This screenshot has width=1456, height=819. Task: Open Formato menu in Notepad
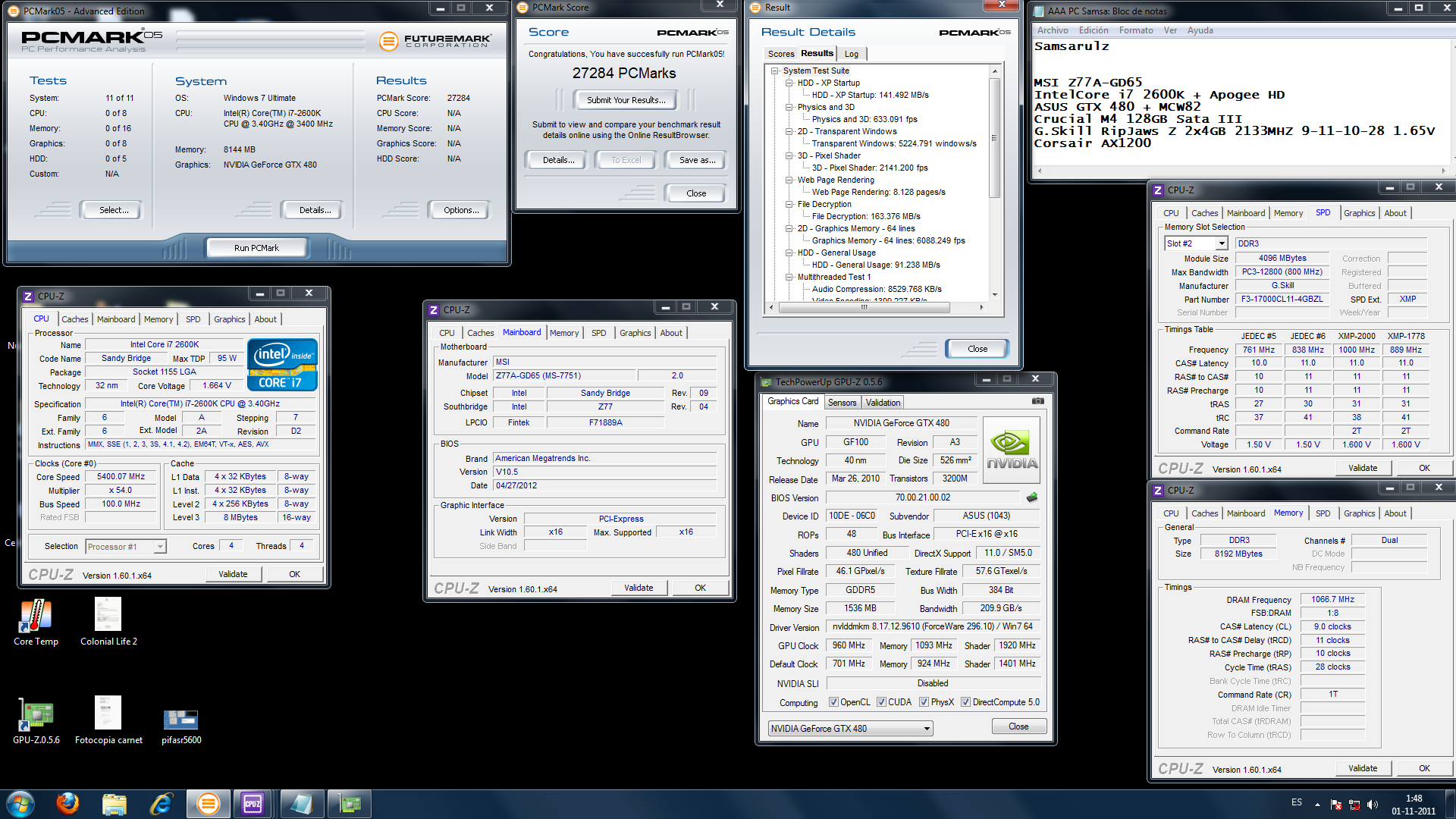1135,30
